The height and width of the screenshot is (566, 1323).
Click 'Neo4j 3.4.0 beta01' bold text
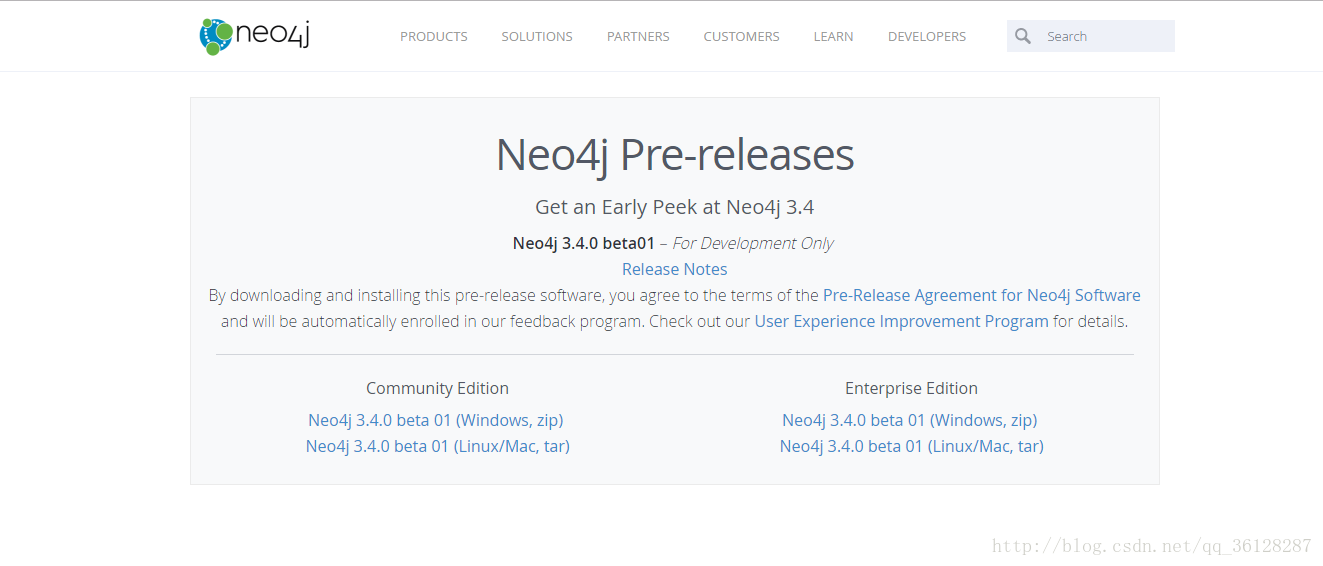tap(584, 243)
